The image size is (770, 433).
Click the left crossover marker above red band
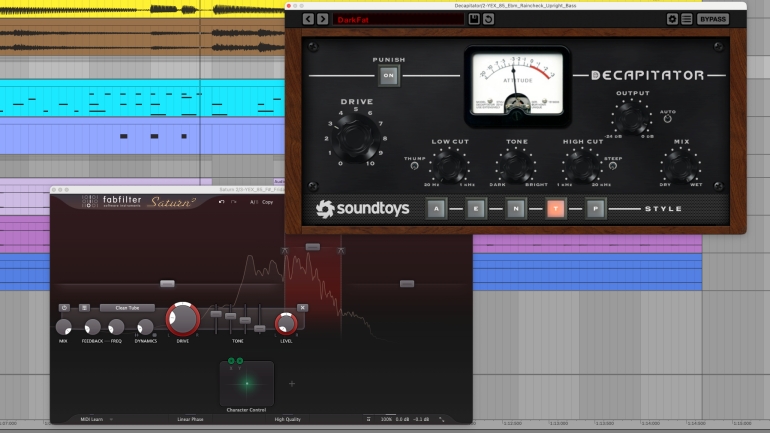click(285, 251)
